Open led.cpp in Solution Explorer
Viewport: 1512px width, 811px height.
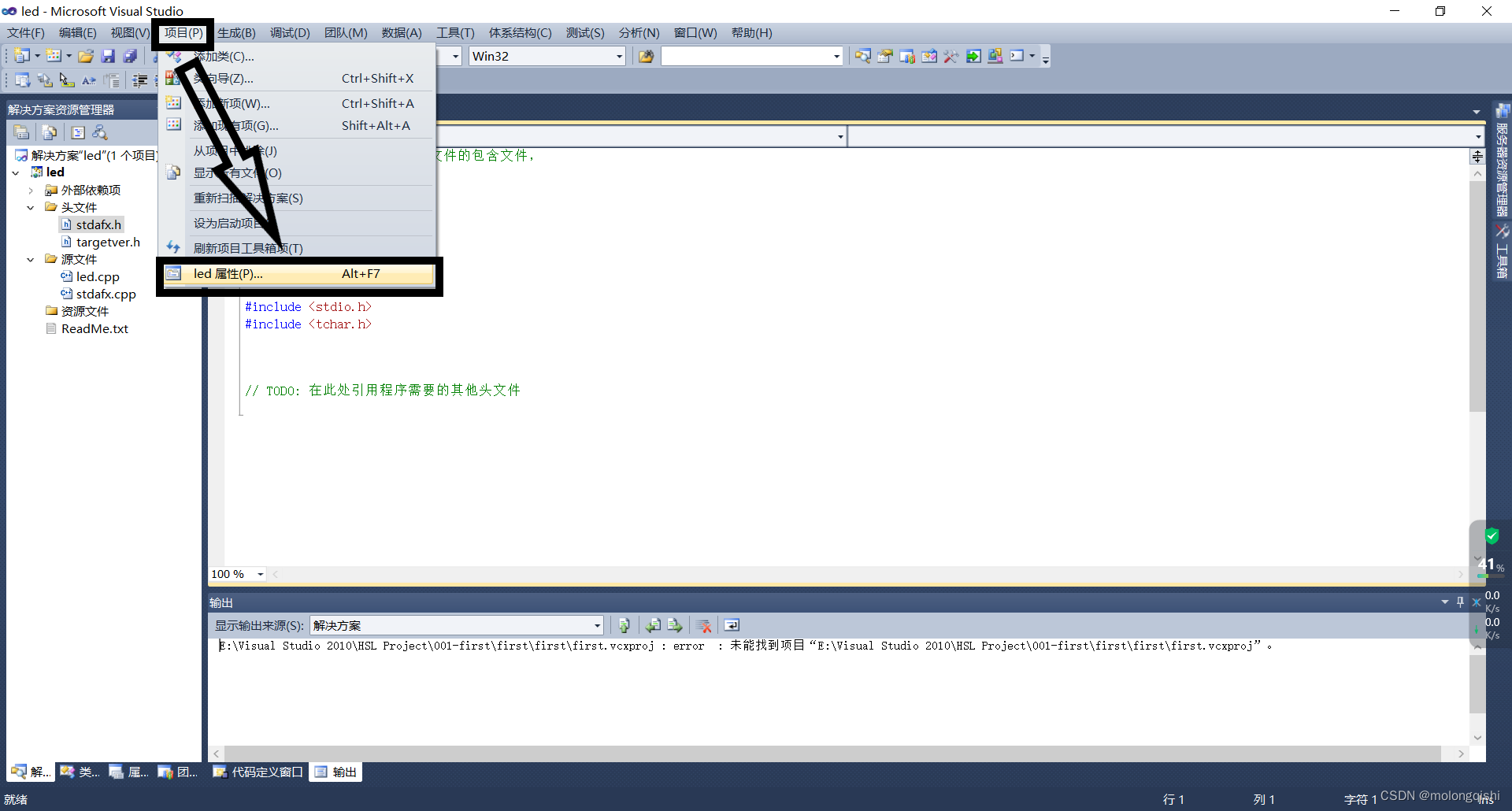click(x=97, y=276)
